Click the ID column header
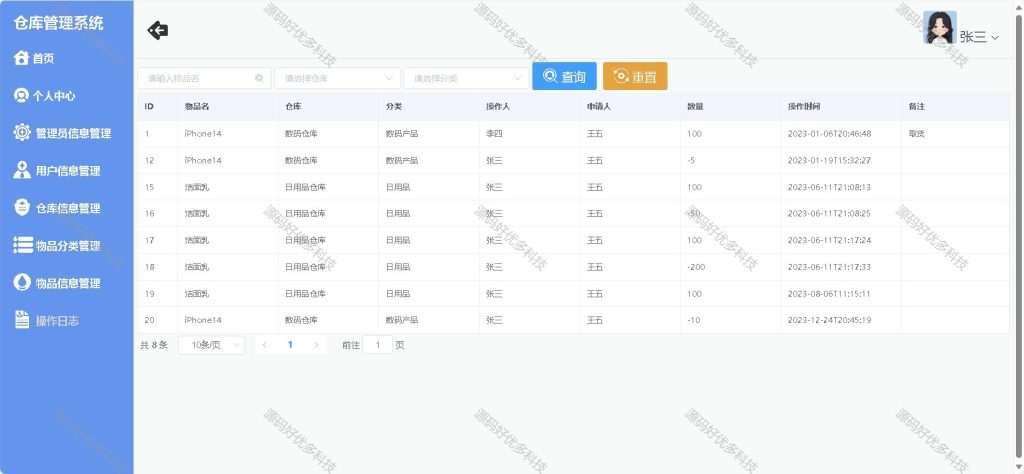The image size is (1024, 474). point(149,106)
